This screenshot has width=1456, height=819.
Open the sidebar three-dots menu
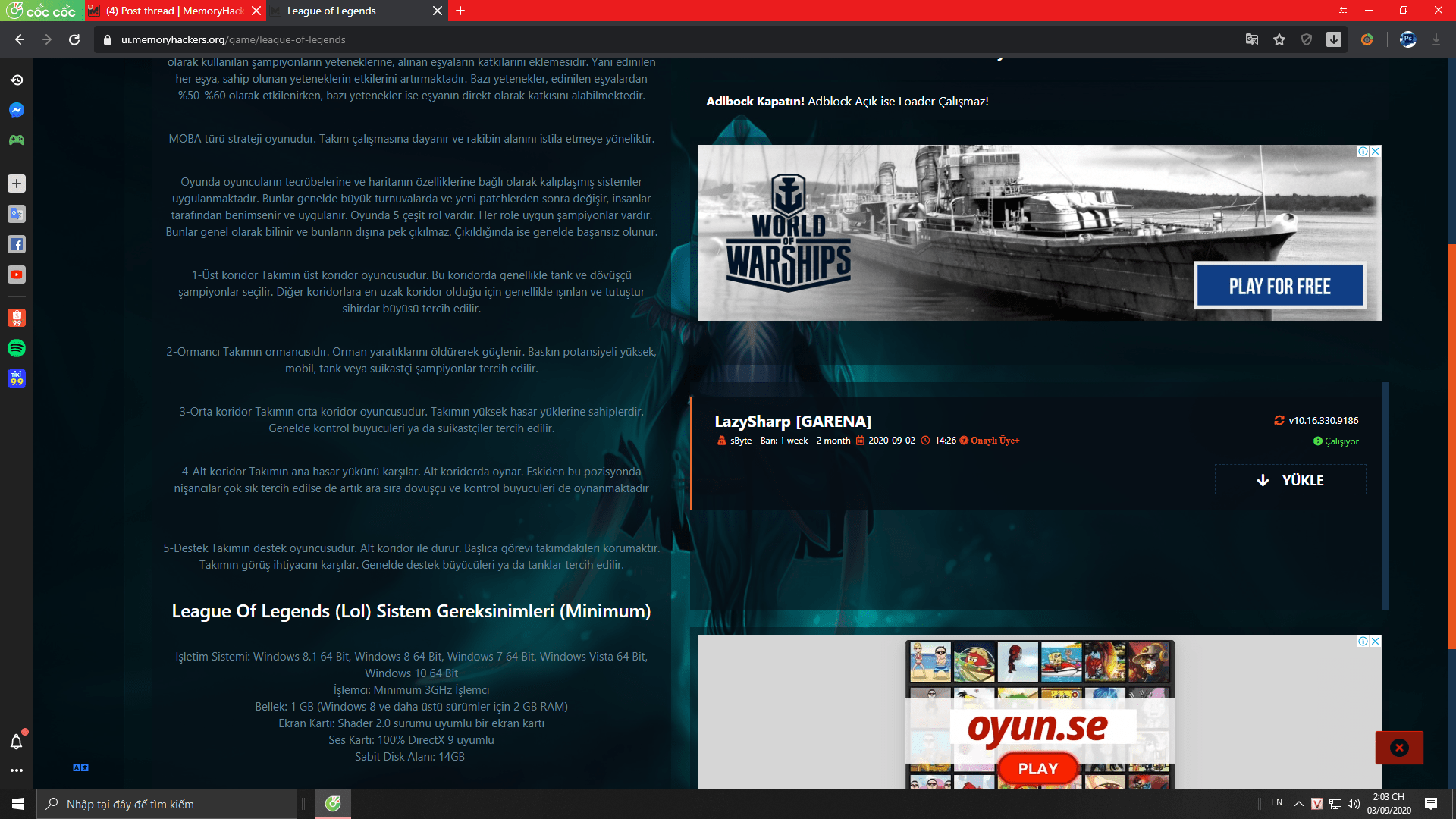(x=17, y=770)
